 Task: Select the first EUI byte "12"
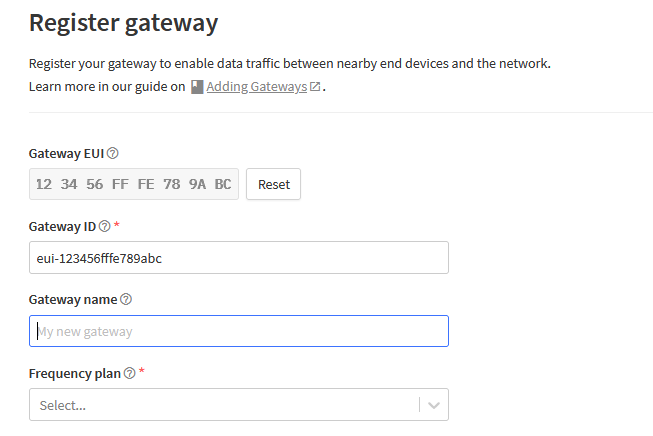[x=44, y=184]
